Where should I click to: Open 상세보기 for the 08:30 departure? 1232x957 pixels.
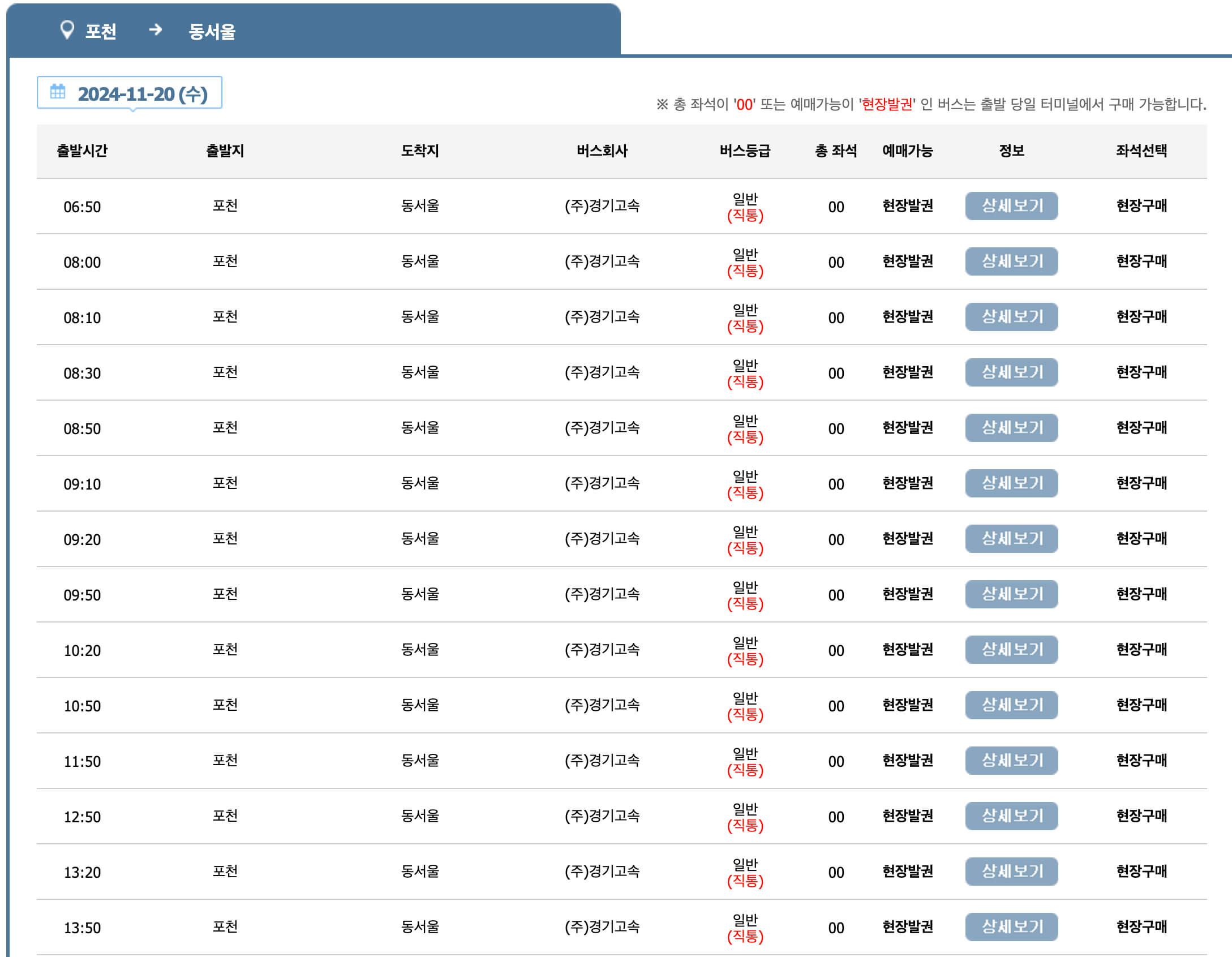click(1011, 372)
